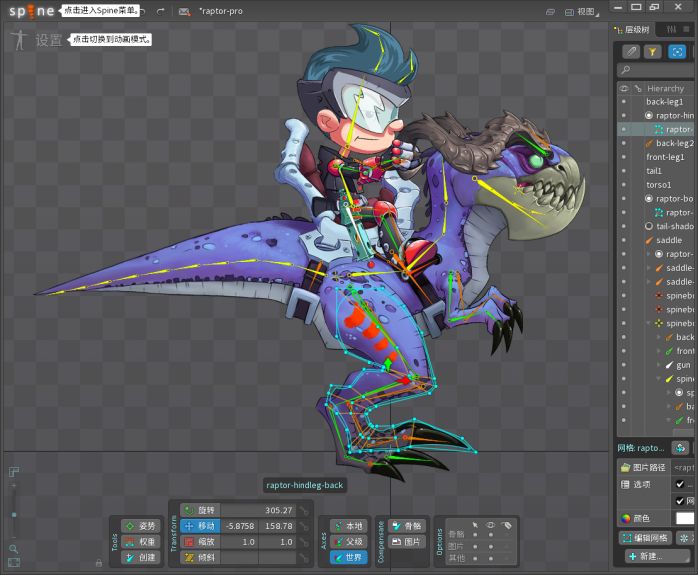Click the window layout icon left of 视图
Viewport: 698px width, 575px height.
[x=550, y=12]
